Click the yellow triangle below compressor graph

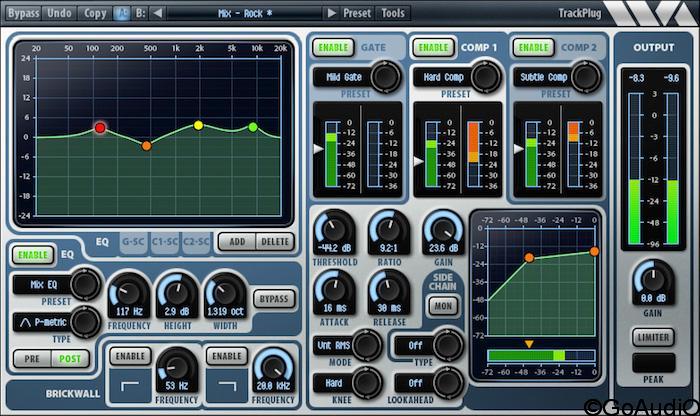pyautogui.click(x=529, y=344)
